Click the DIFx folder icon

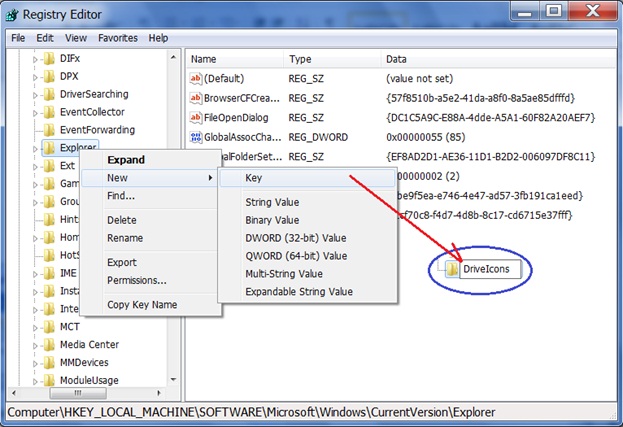tap(49, 59)
